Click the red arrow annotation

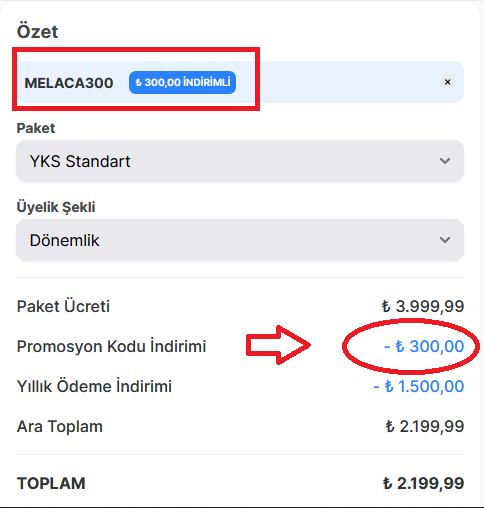278,345
